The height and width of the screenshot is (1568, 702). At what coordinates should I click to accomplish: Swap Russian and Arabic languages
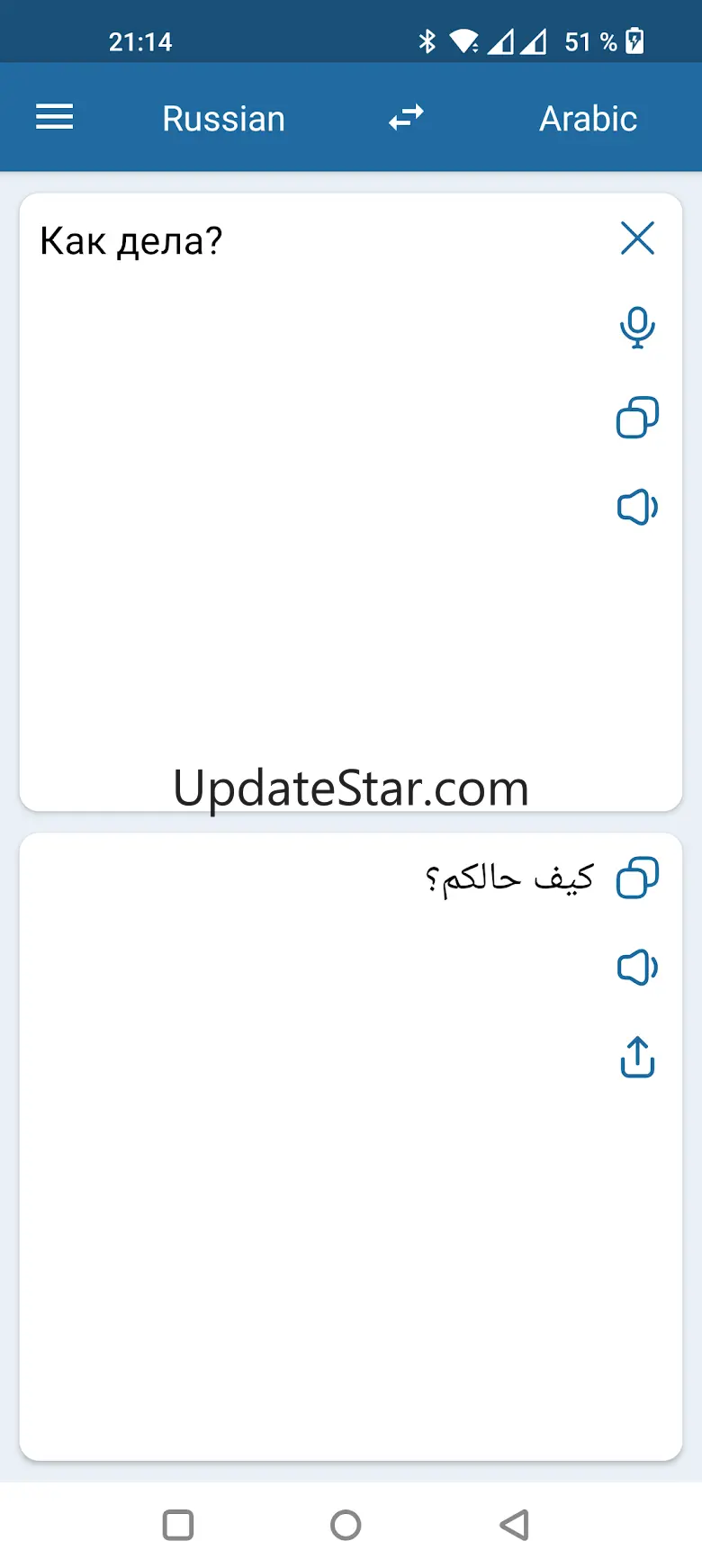(406, 118)
